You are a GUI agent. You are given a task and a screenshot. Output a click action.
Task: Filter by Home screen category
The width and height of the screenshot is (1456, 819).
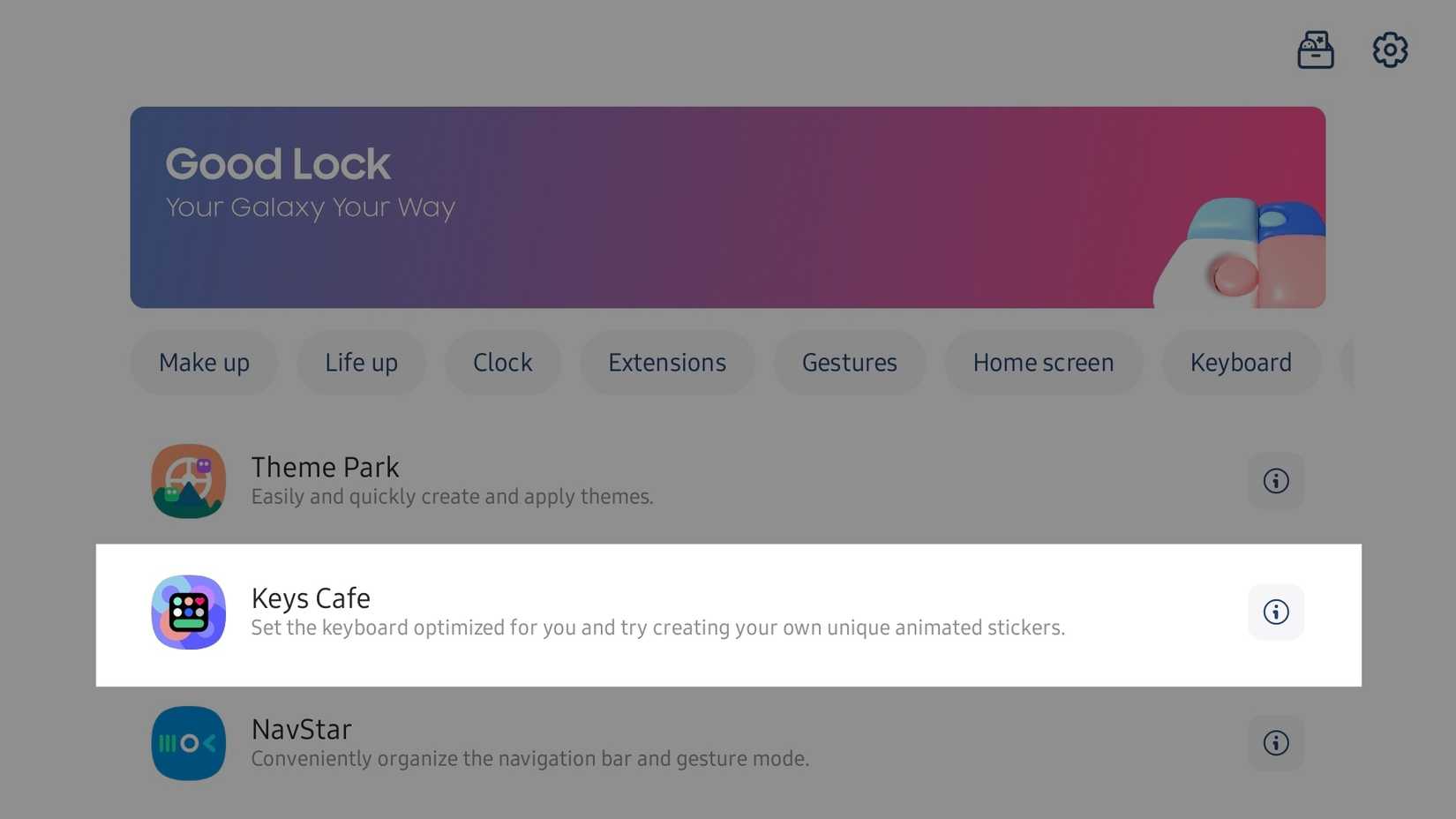[1043, 363]
